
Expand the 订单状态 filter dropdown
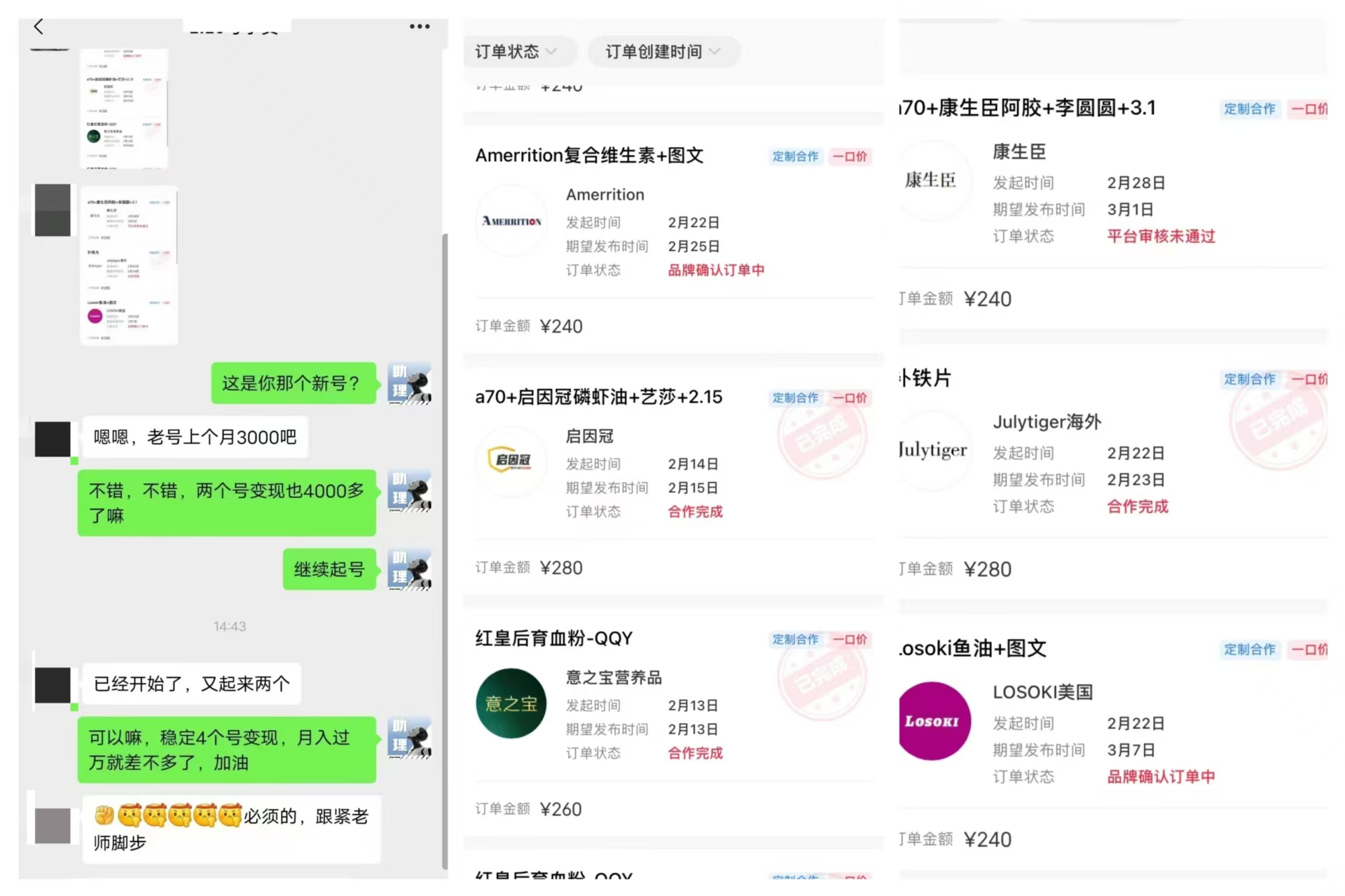click(516, 52)
